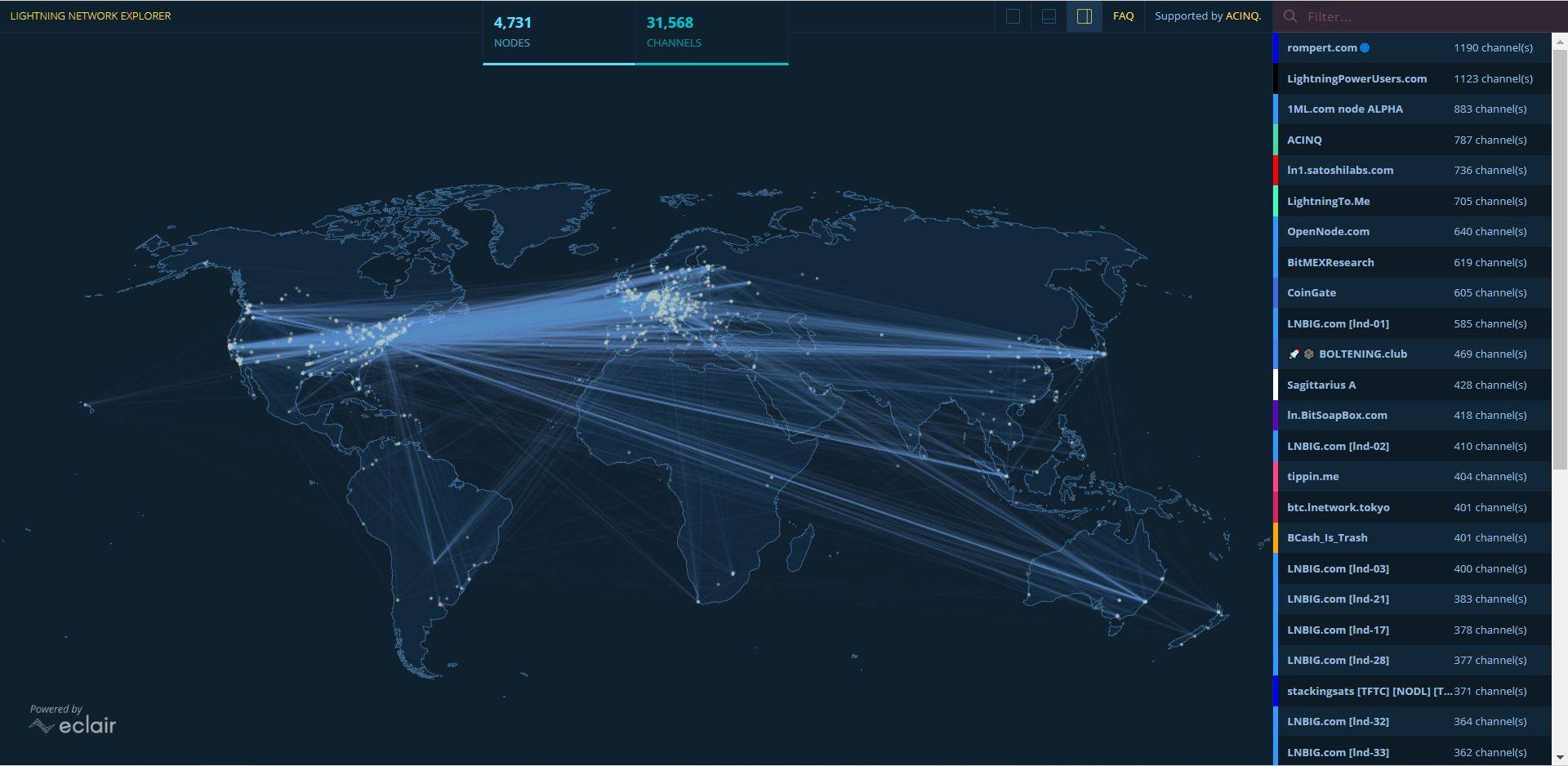The width and height of the screenshot is (1568, 766).
Task: Open the NODES tab
Action: (x=559, y=32)
